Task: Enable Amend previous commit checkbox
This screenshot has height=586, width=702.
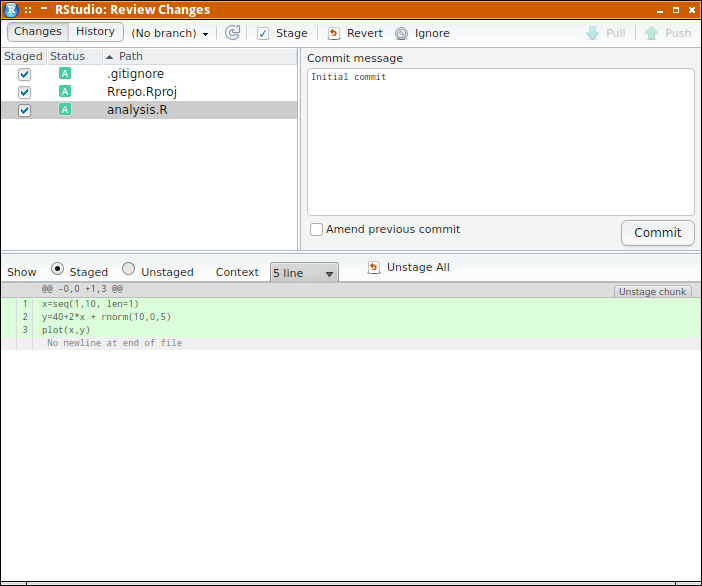Action: [317, 230]
